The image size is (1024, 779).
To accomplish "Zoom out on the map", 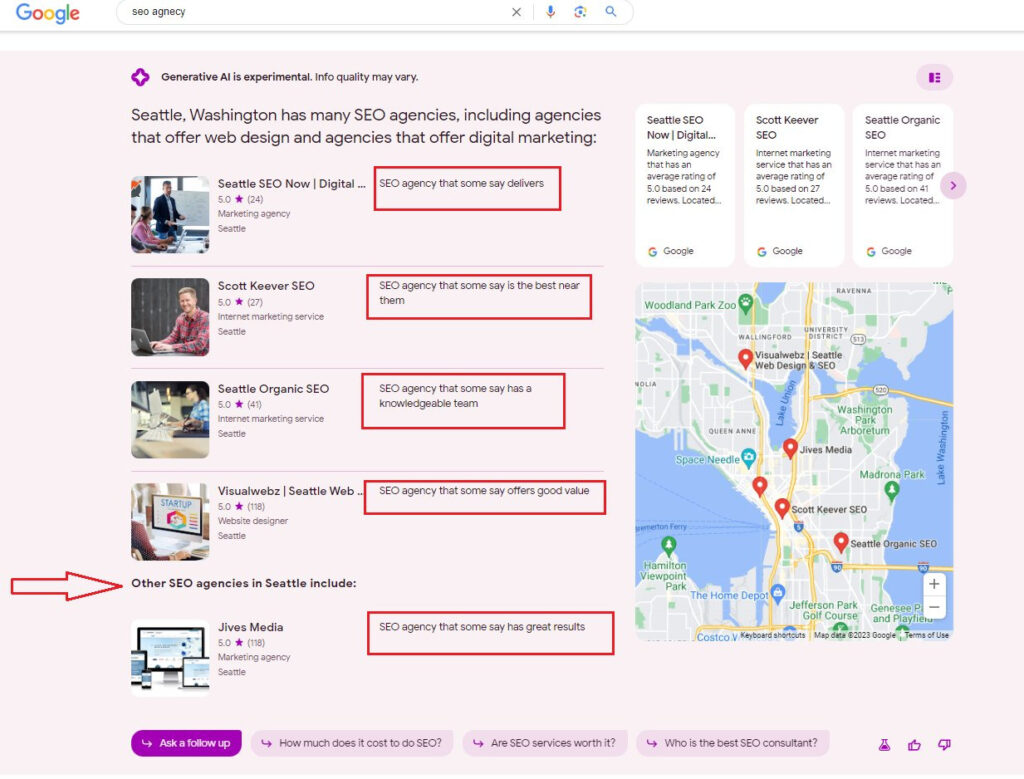I will tap(933, 607).
